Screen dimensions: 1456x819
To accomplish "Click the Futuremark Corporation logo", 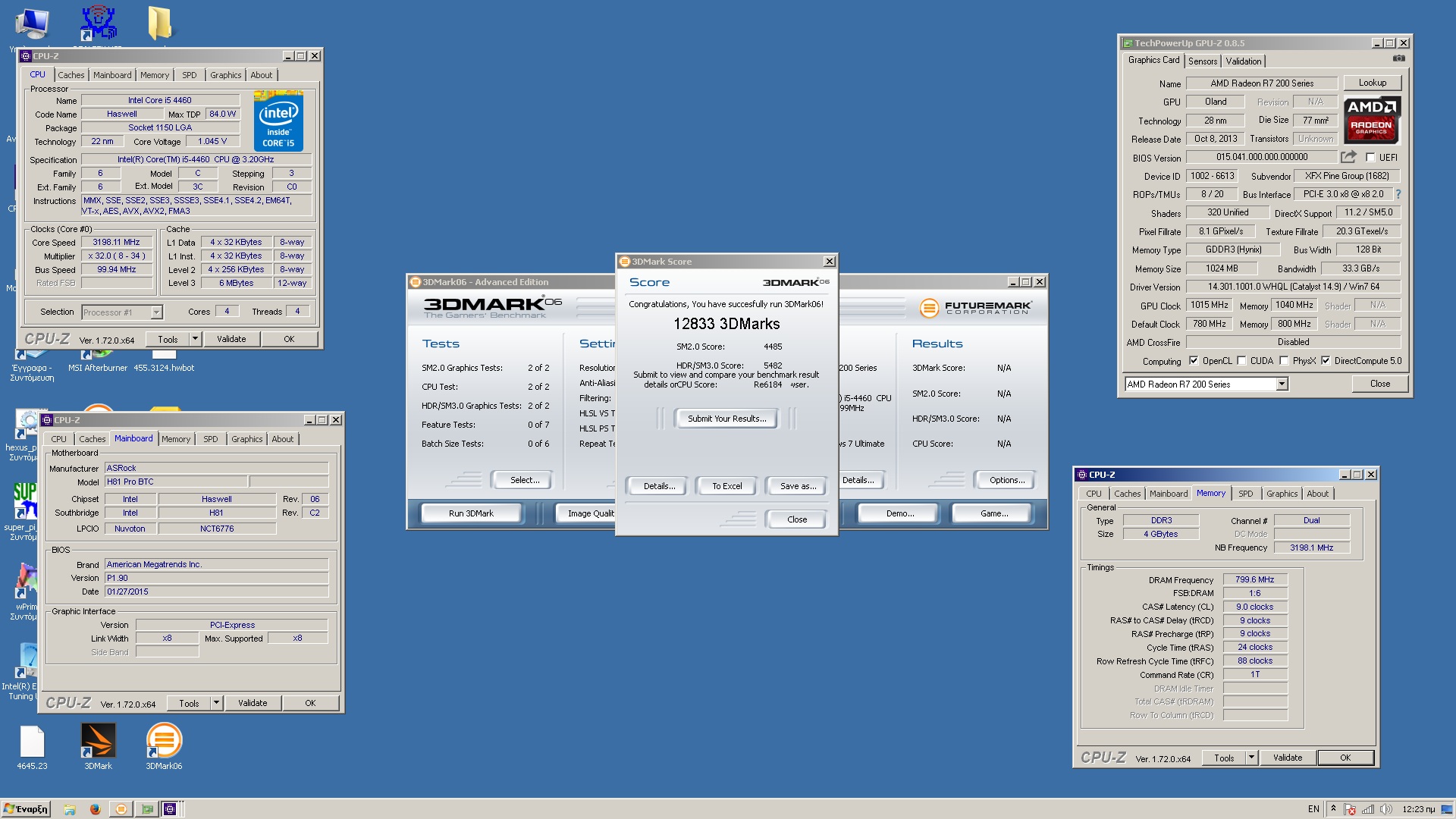I will tap(975, 308).
